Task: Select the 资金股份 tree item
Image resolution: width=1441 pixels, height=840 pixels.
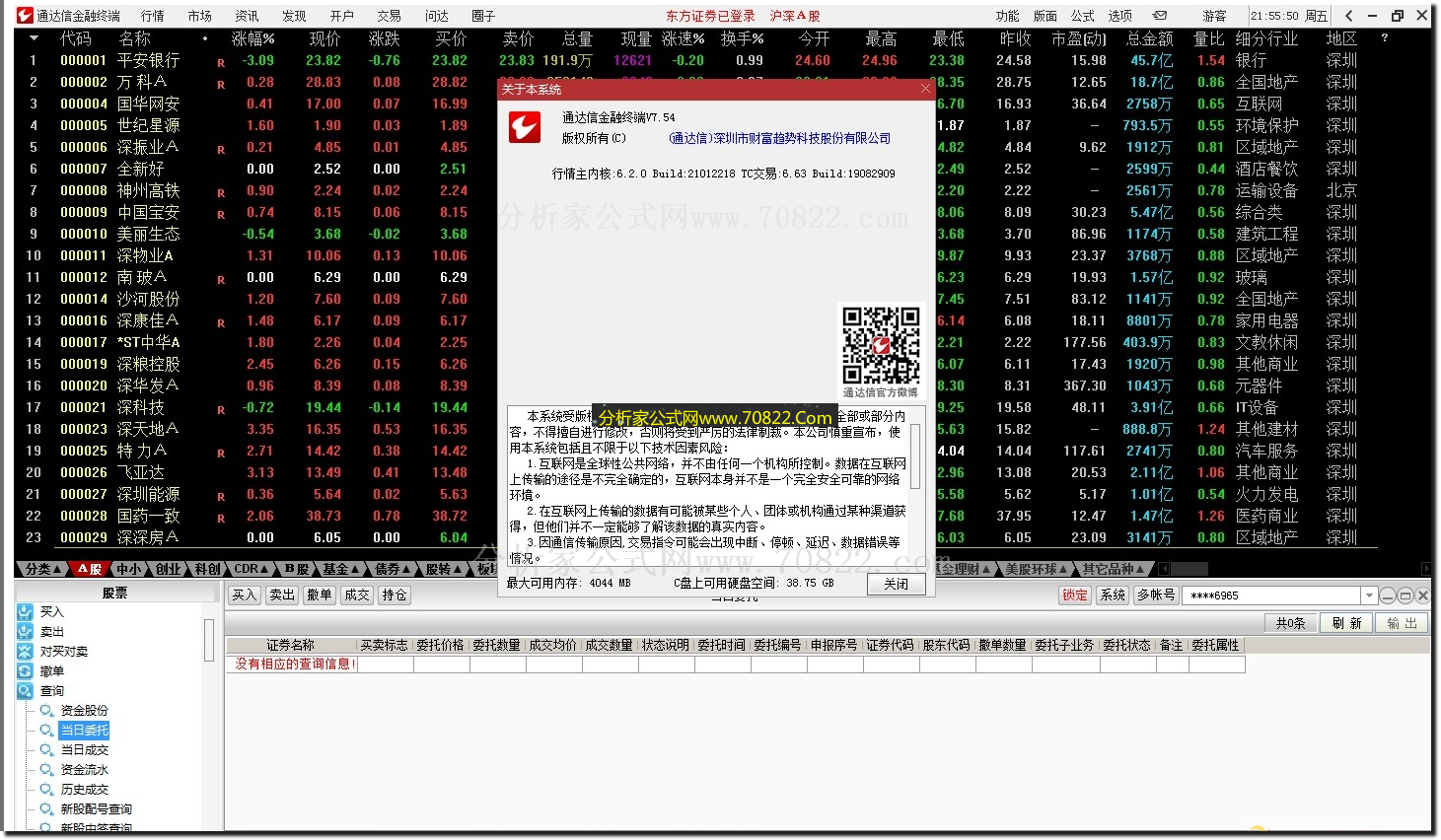Action: 85,711
